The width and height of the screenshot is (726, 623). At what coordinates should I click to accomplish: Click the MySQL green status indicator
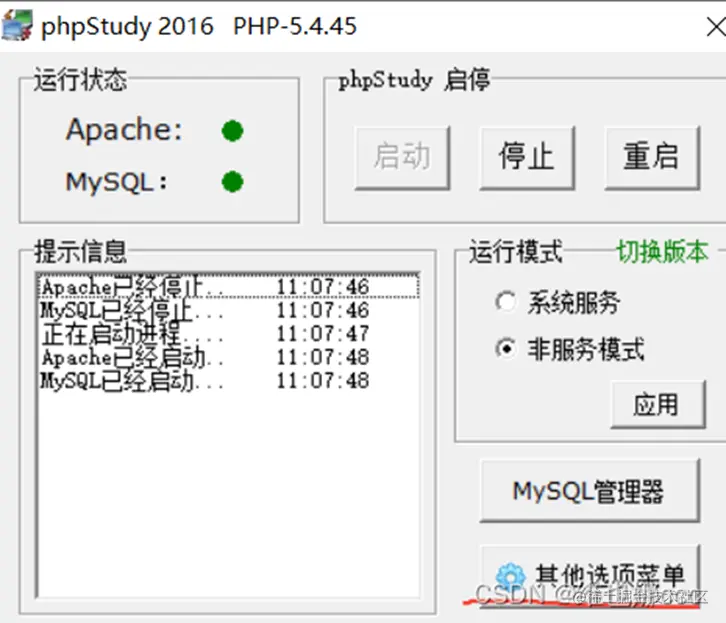pyautogui.click(x=232, y=181)
